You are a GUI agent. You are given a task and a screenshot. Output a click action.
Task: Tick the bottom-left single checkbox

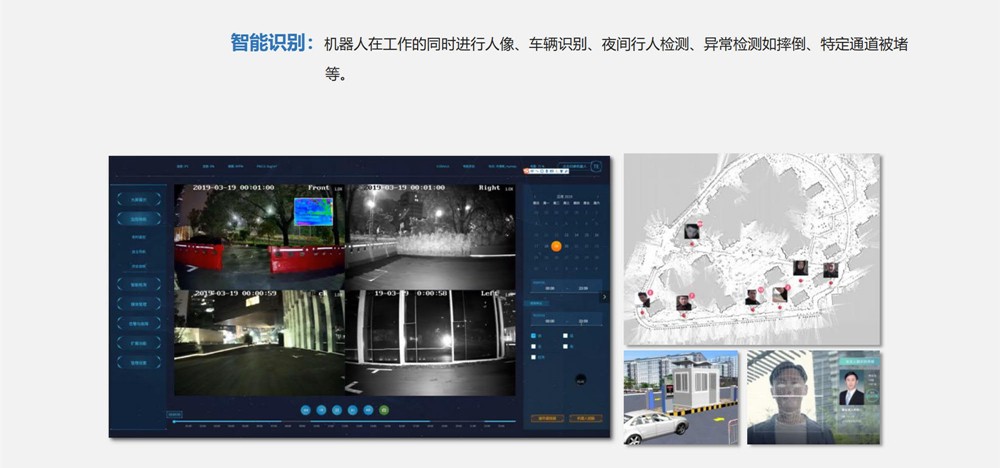point(534,357)
